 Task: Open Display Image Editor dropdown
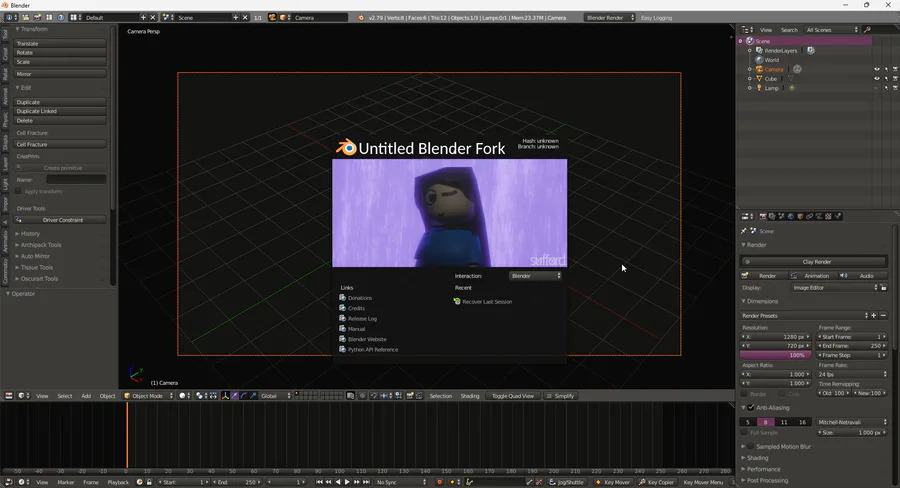[835, 288]
